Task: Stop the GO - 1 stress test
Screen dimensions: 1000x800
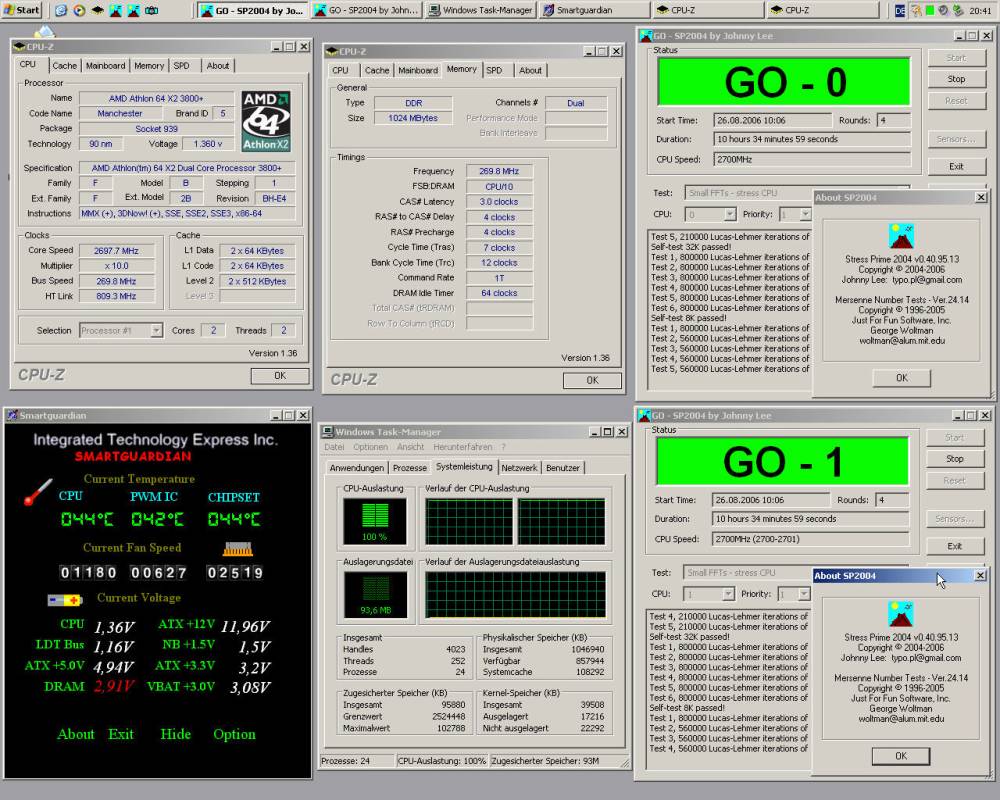Action: 955,459
